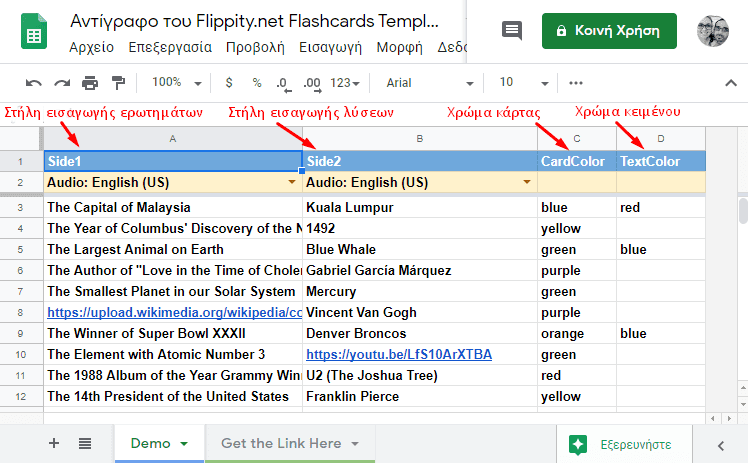Click the document title text
Image resolution: width=748 pixels, height=463 pixels.
(x=254, y=21)
